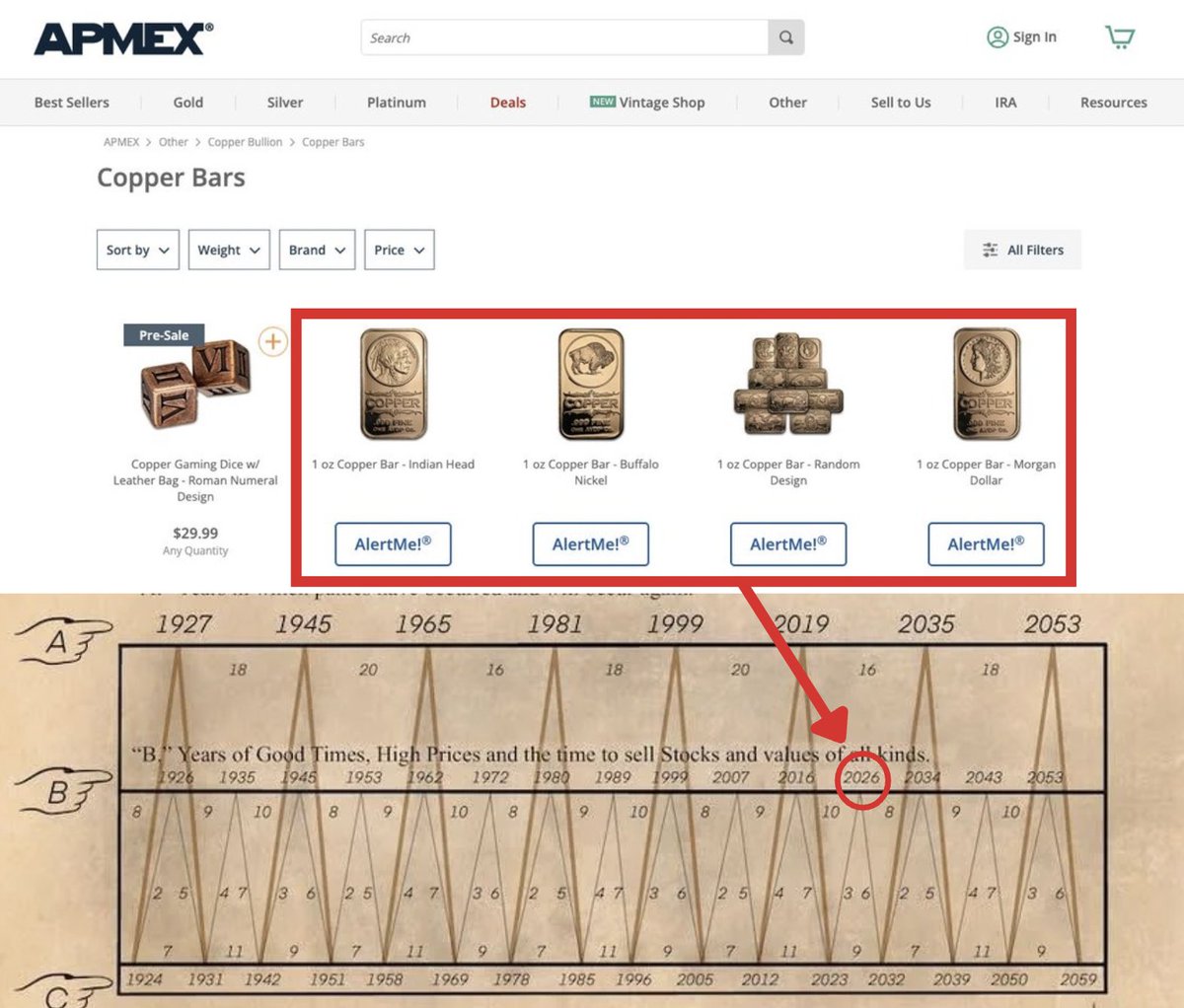Click the Other breadcrumb link
The width and height of the screenshot is (1184, 1008).
pyautogui.click(x=174, y=142)
